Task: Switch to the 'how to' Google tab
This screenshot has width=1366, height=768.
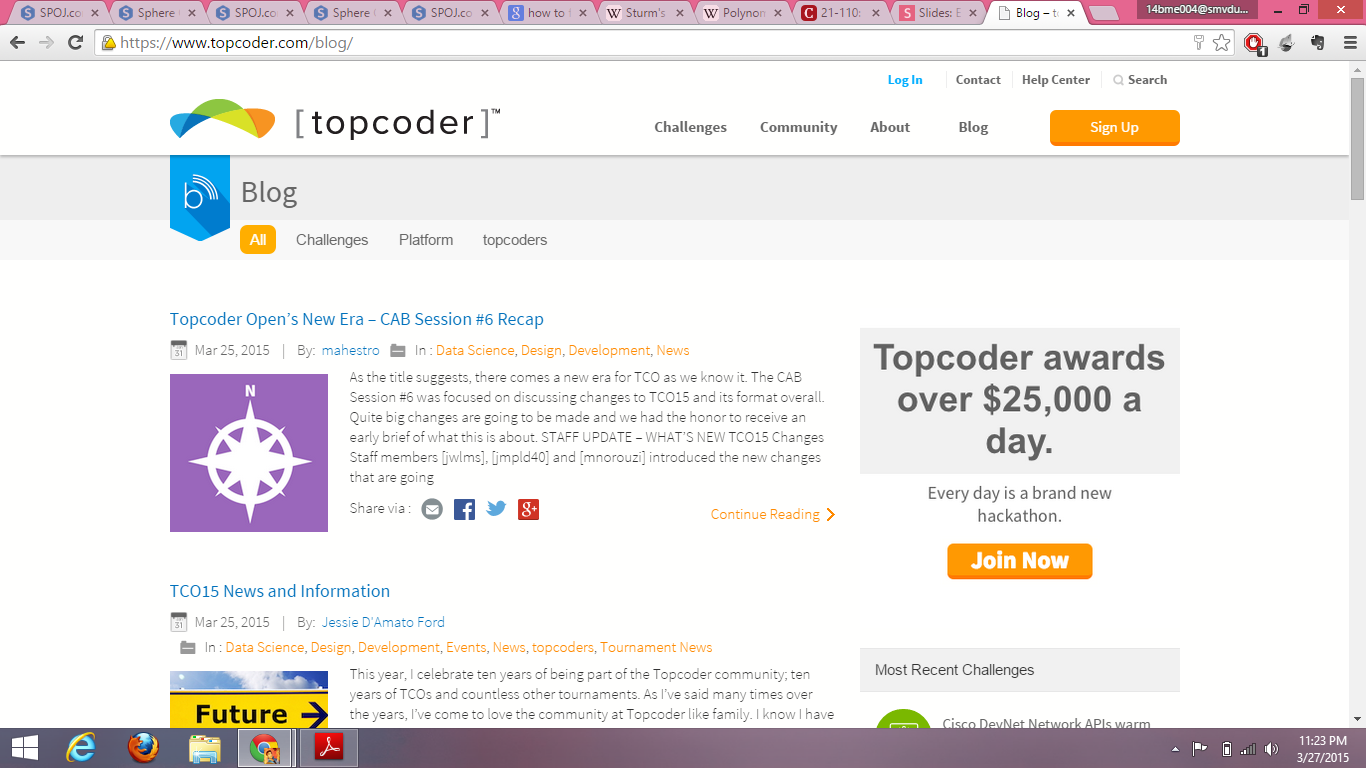Action: click(x=548, y=13)
